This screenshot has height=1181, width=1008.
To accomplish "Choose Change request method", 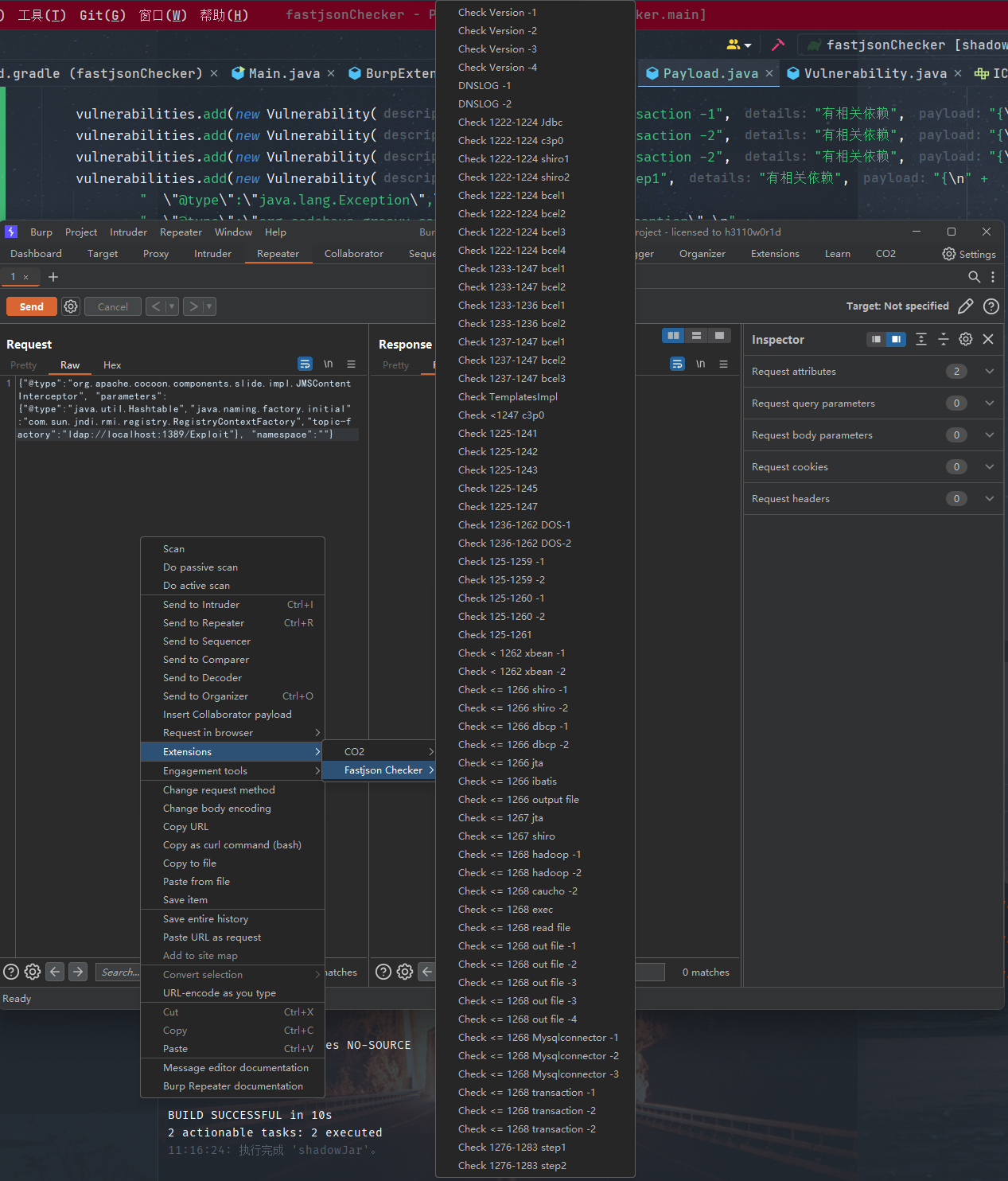I will tap(232, 790).
